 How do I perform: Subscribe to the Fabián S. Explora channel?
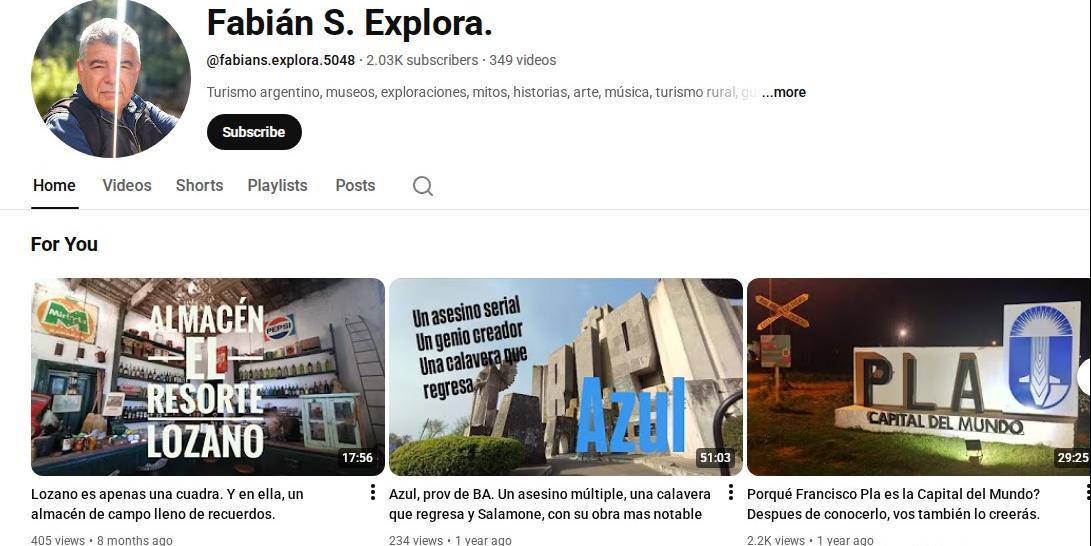coord(254,132)
